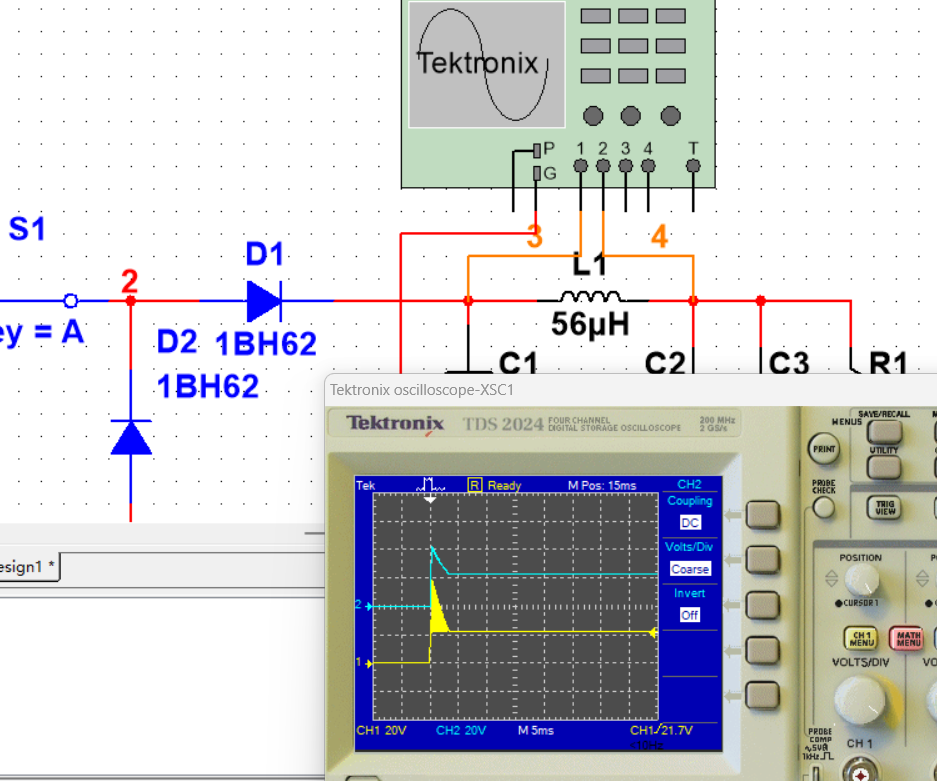Screen dimensions: 937x781
Task: Click the boxed R run indicator on display
Action: click(x=474, y=485)
